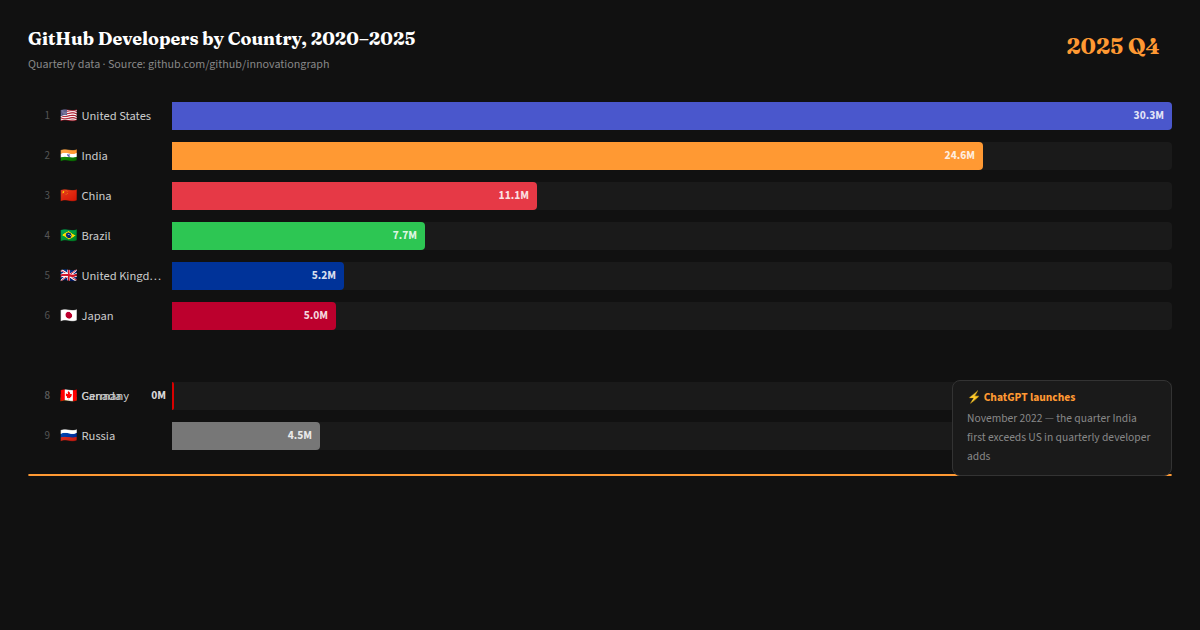Click the 0M value label

click(158, 396)
